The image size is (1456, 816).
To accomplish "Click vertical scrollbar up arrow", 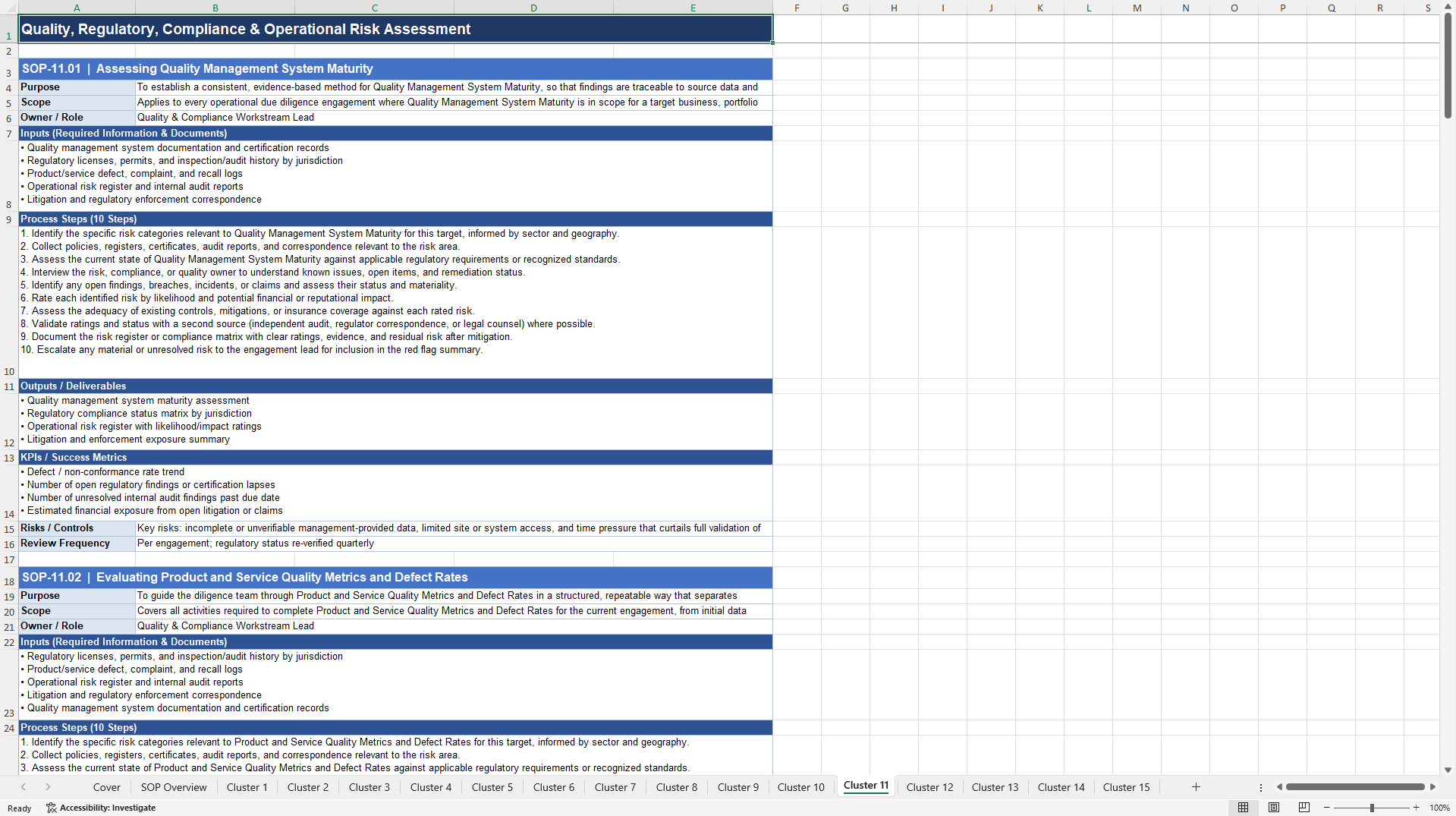I will pyautogui.click(x=1448, y=7).
